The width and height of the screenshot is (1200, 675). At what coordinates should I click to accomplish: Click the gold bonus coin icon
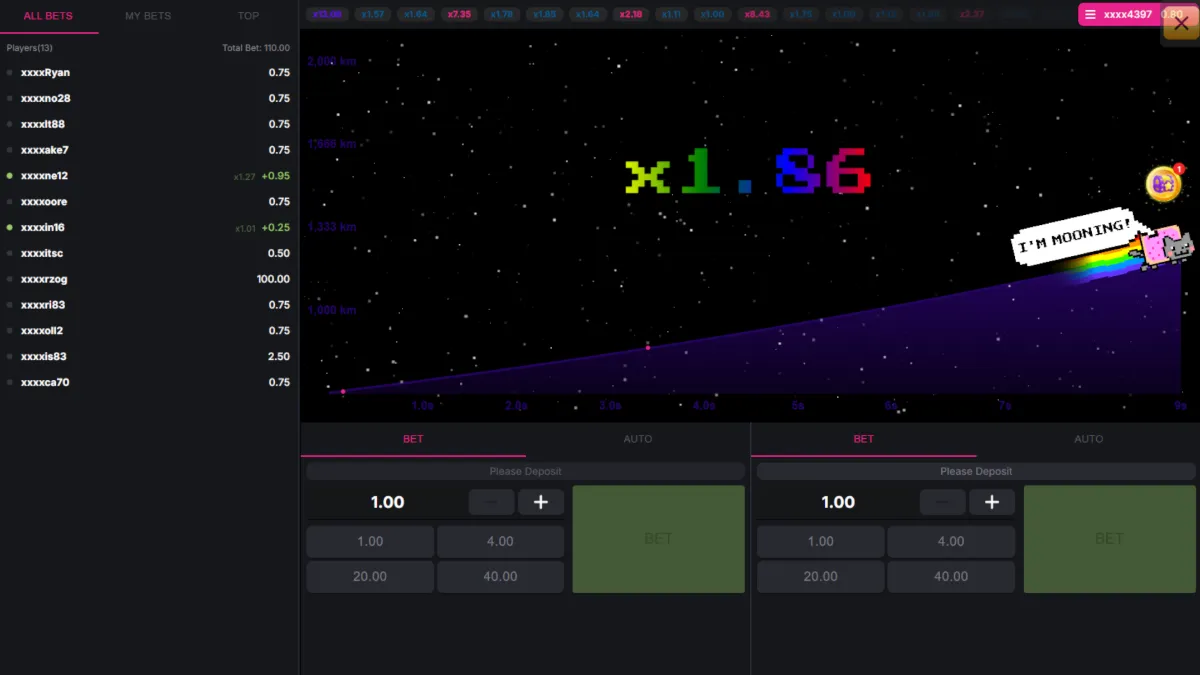1163,184
